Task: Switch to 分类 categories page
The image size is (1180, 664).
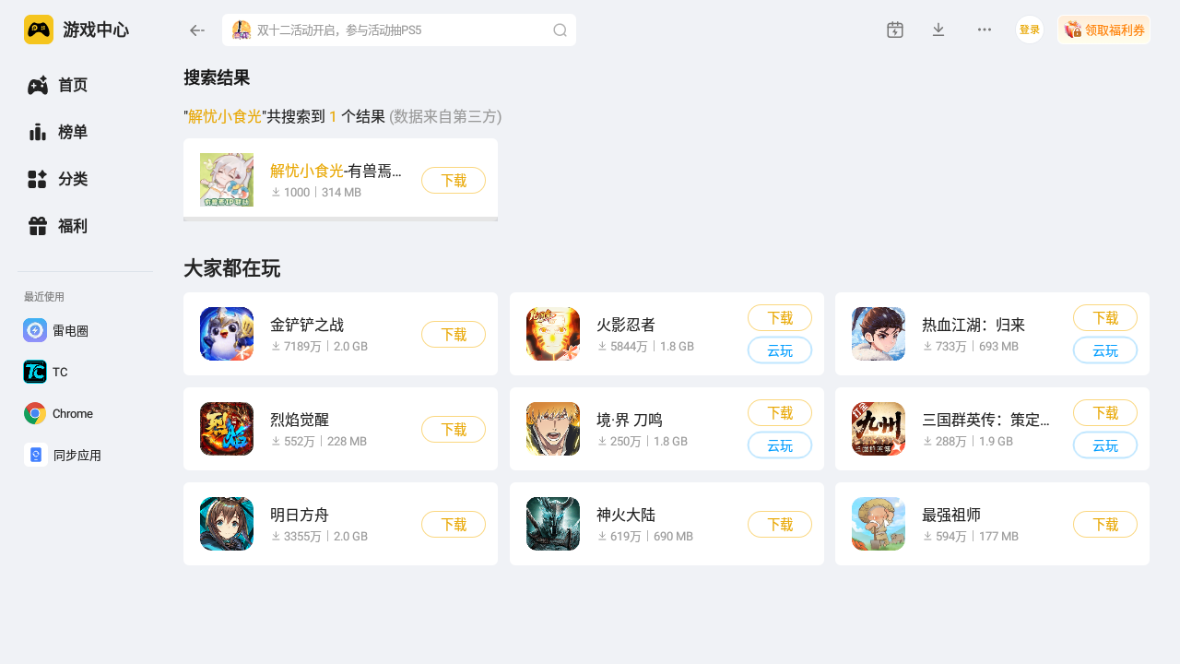Action: point(58,179)
